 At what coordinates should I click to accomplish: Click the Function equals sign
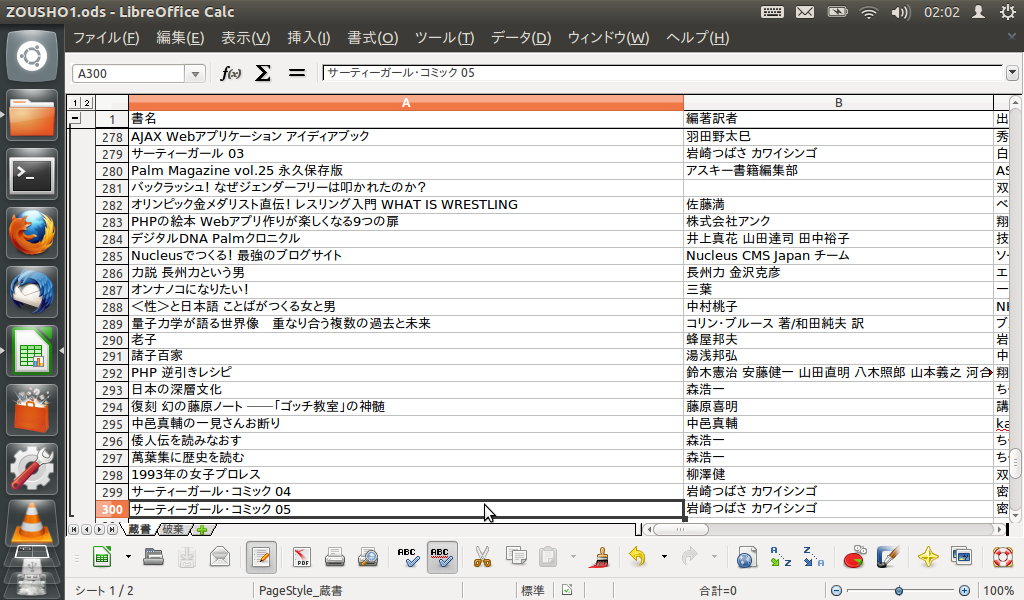[297, 73]
